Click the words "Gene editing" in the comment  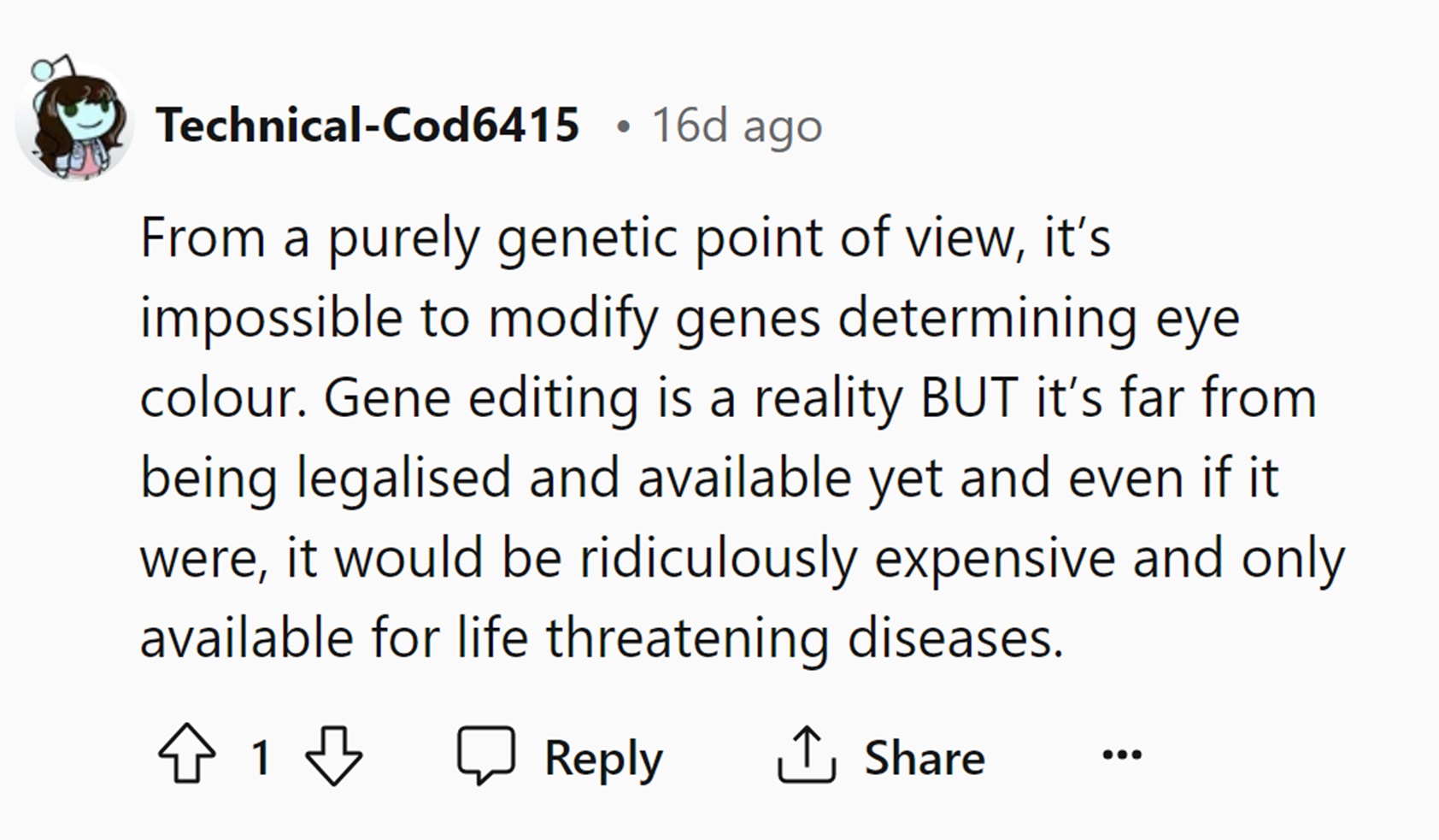pos(481,398)
